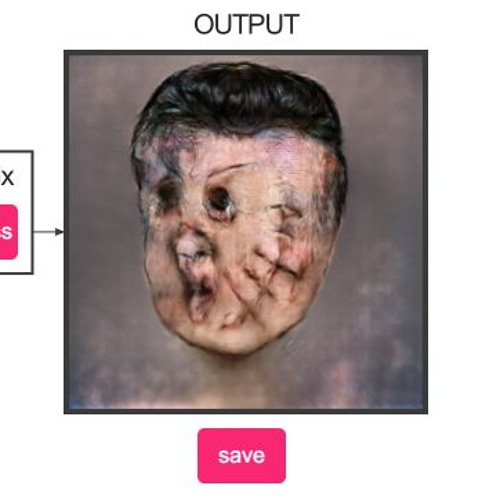The height and width of the screenshot is (500, 500).
Task: Click the gray top border of output frame
Action: (x=246, y=52)
